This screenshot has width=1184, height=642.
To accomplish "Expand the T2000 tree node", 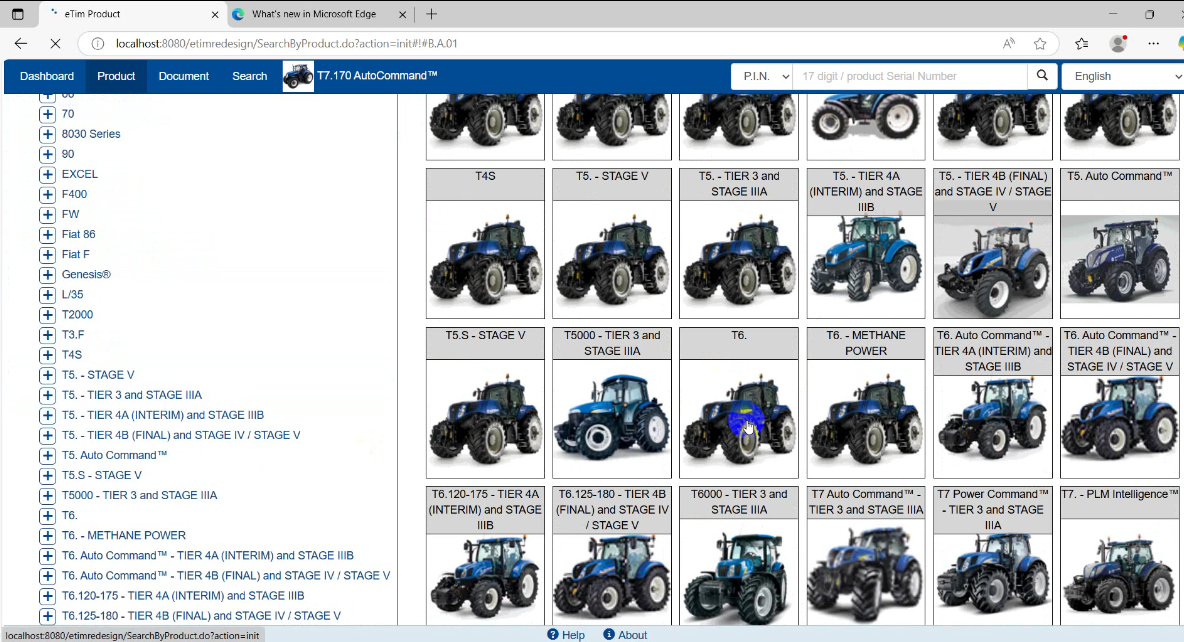I will (x=48, y=315).
